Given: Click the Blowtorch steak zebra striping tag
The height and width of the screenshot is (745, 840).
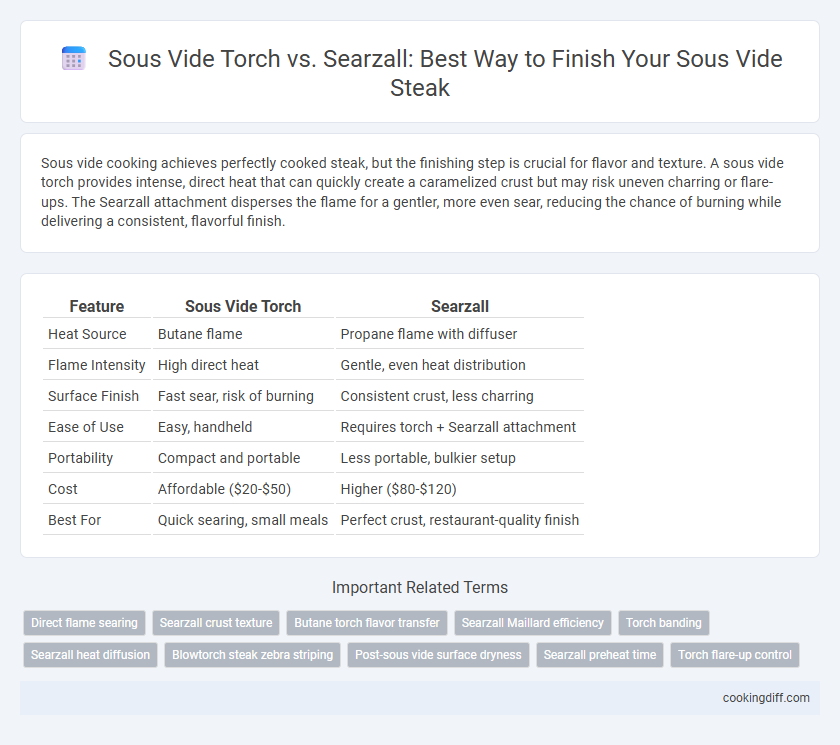Looking at the screenshot, I should [252, 655].
